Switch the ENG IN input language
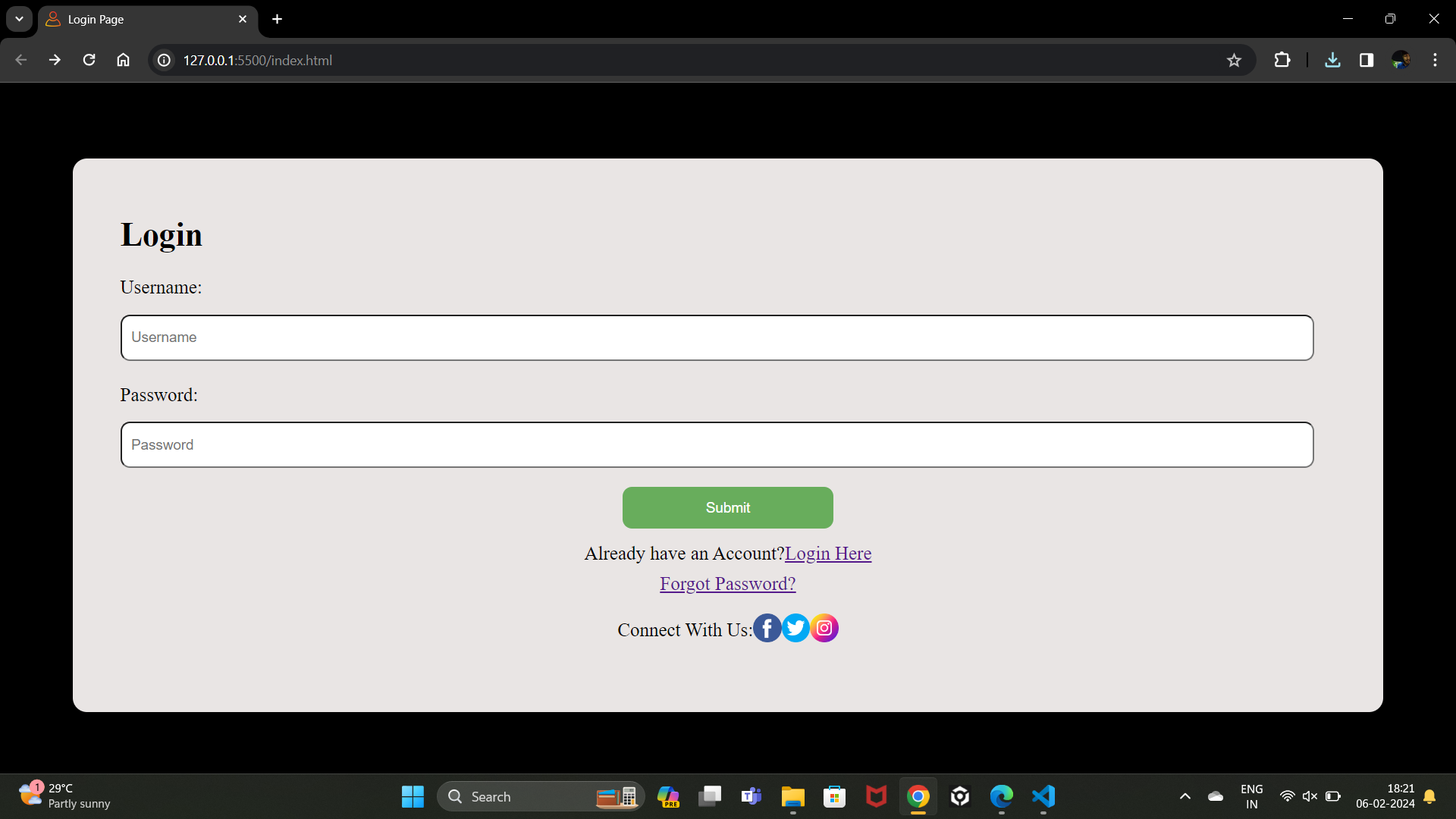The width and height of the screenshot is (1456, 819). pyautogui.click(x=1252, y=796)
